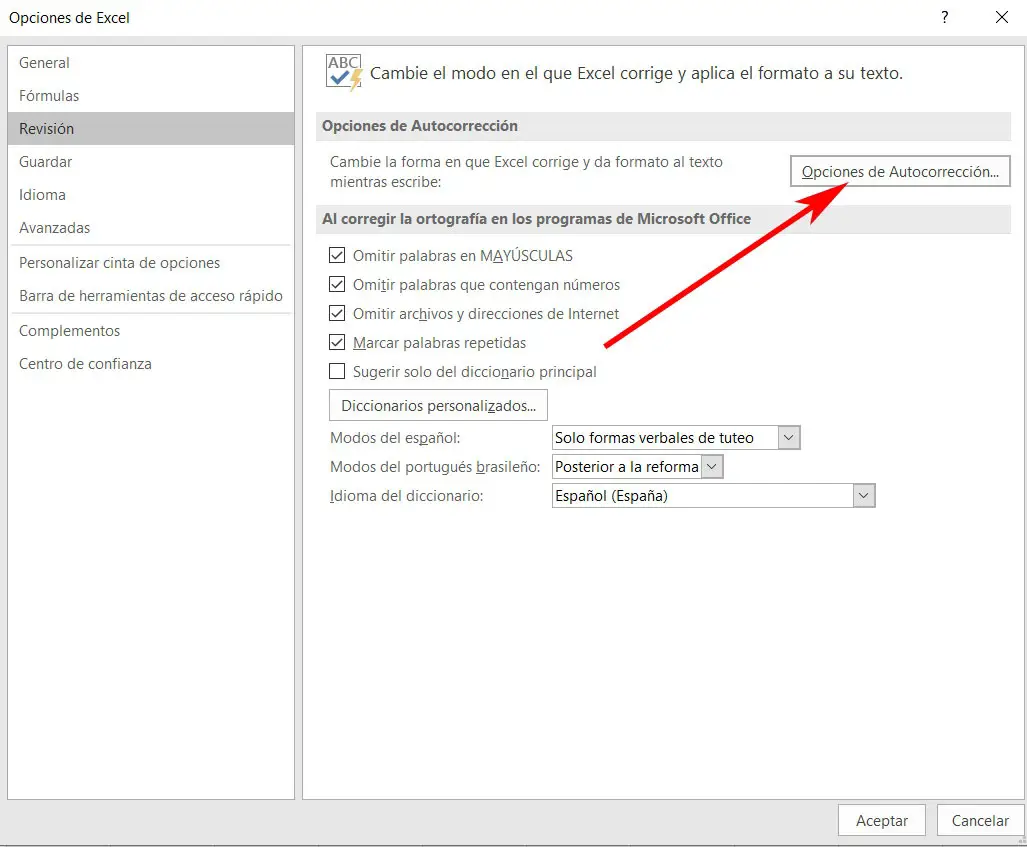Open Personalizar cinta de opciones
Viewport: 1027px width, 847px height.
tap(151, 263)
